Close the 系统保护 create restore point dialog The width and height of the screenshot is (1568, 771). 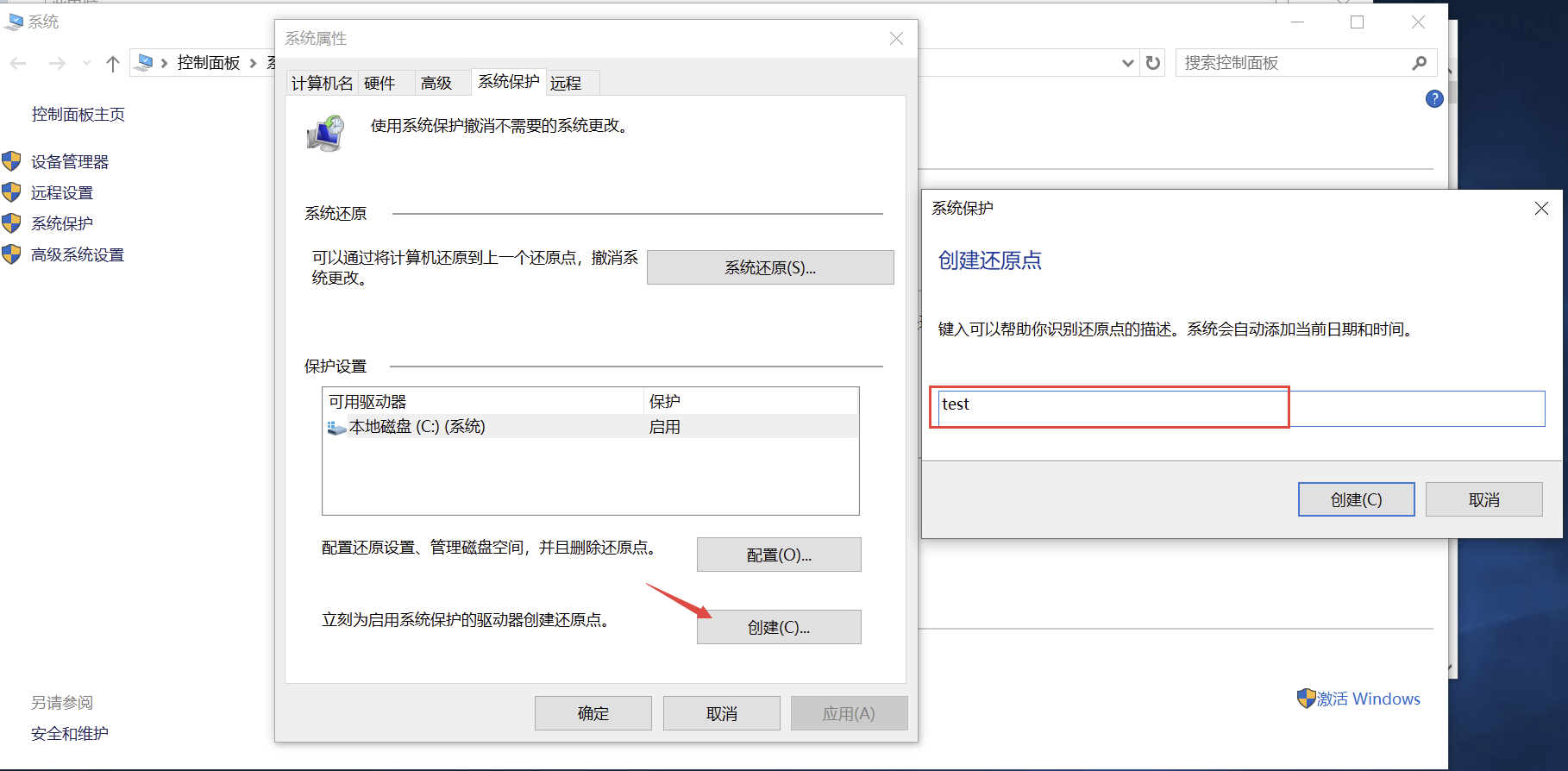click(x=1541, y=209)
